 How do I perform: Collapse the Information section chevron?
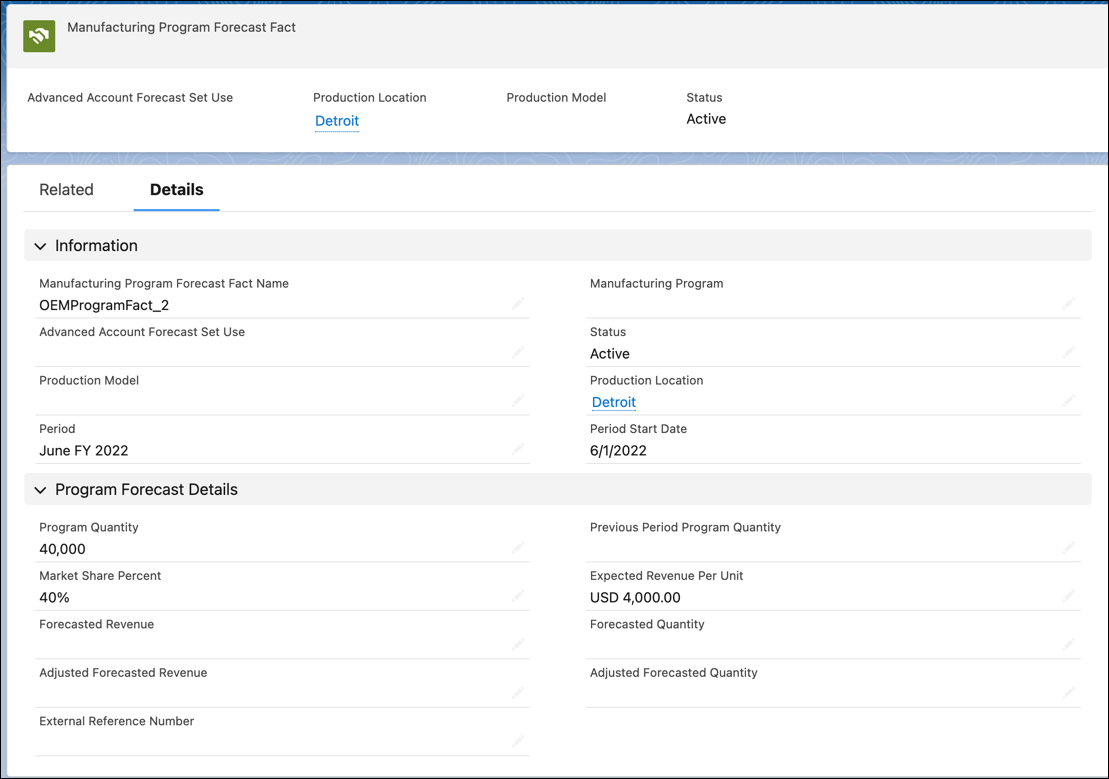[x=40, y=246]
